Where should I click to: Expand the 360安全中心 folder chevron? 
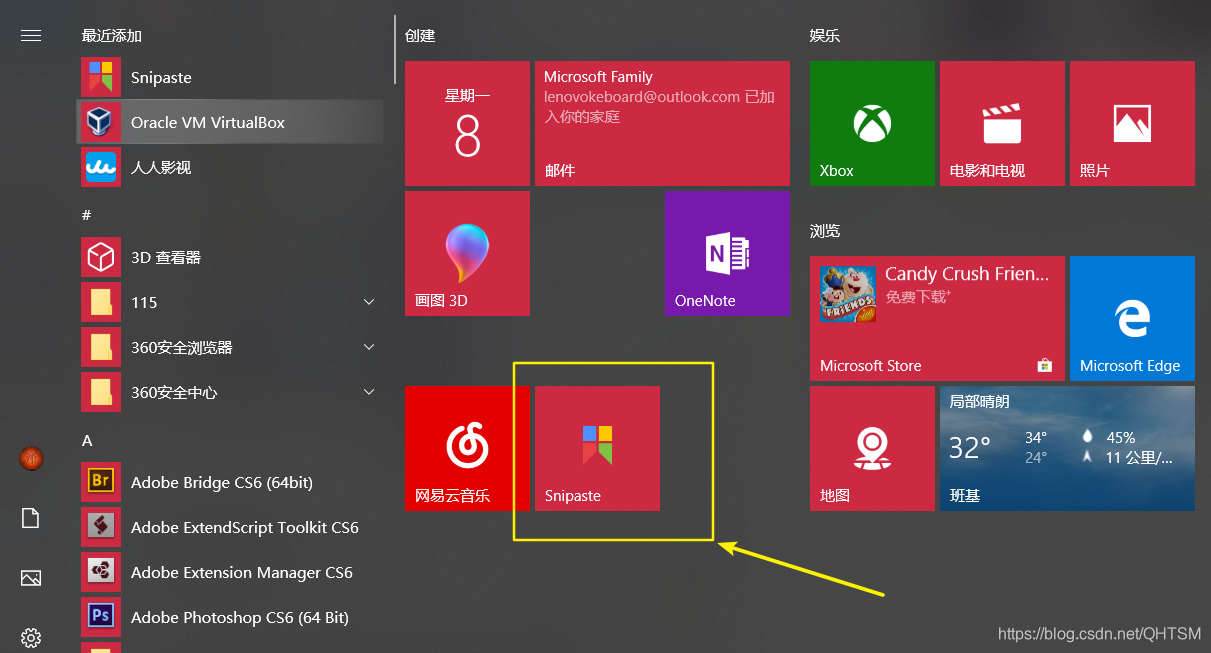tap(369, 392)
